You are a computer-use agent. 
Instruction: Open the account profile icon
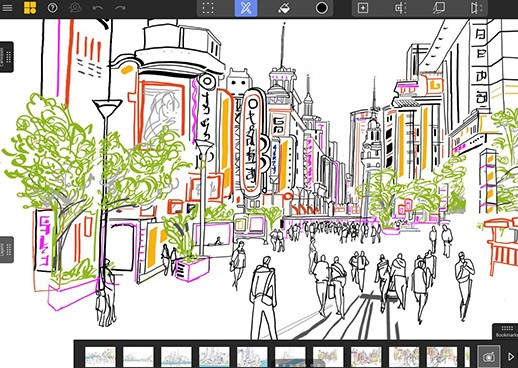pos(75,8)
